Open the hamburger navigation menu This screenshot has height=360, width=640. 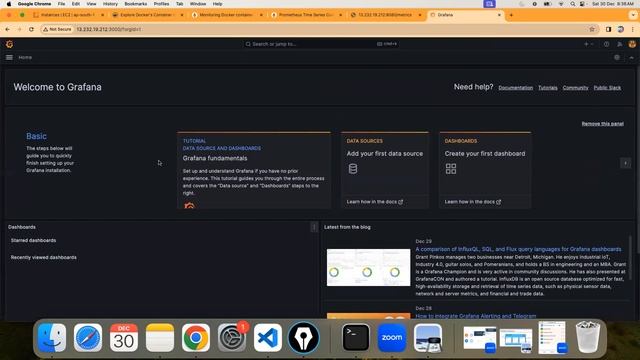[x=9, y=58]
